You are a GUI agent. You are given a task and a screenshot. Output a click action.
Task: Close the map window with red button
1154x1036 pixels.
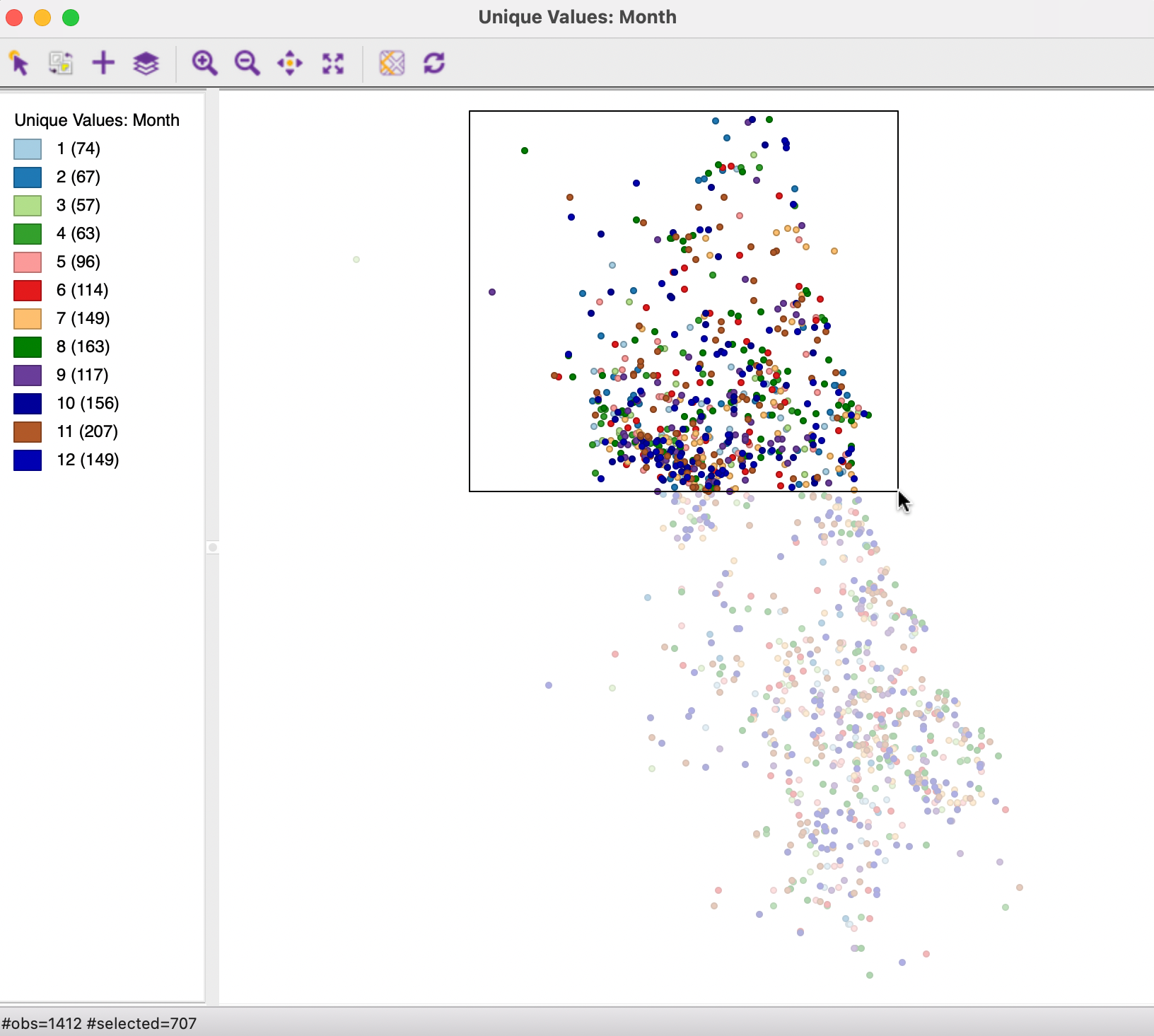point(14,18)
